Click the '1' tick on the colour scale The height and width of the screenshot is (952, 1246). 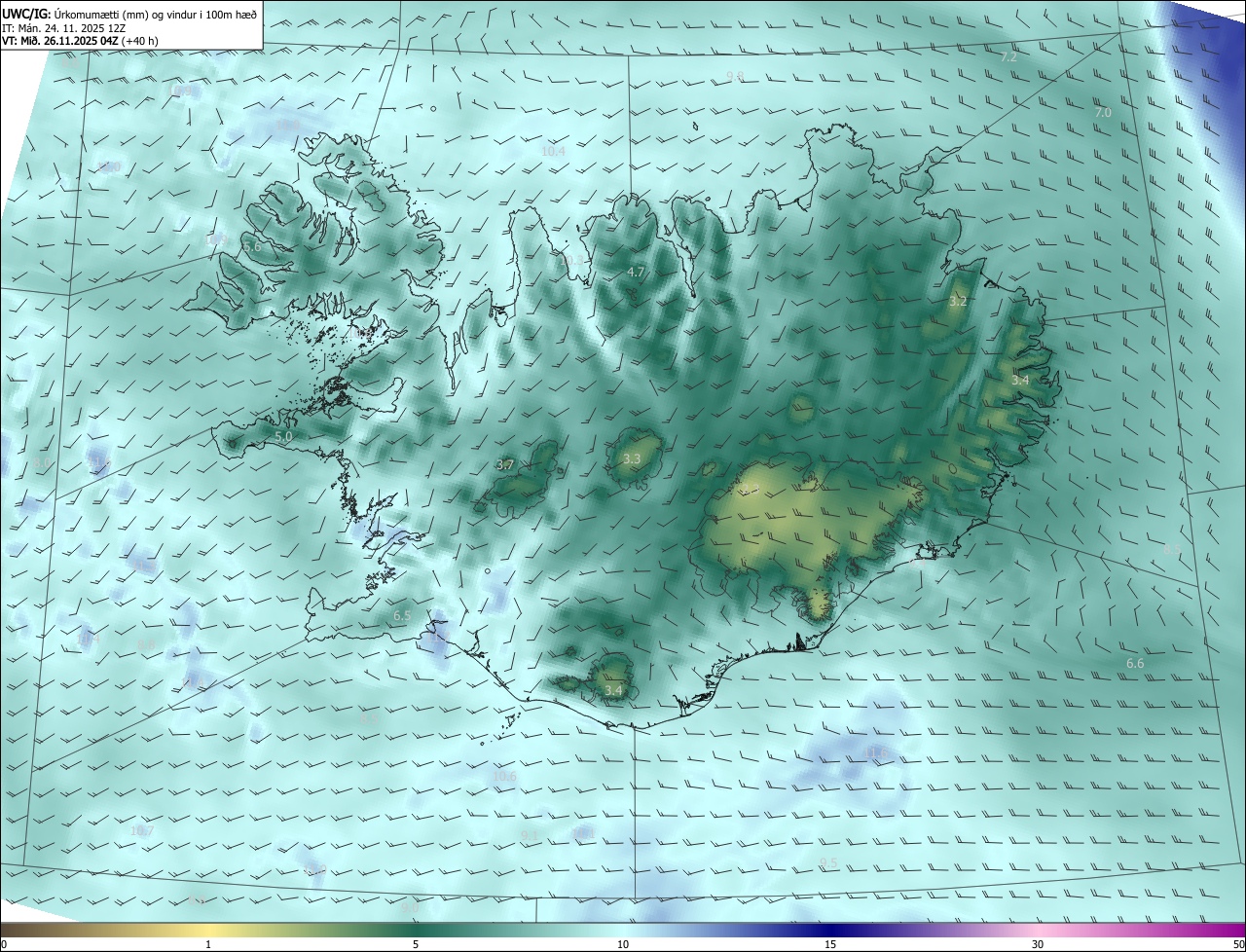point(208,944)
